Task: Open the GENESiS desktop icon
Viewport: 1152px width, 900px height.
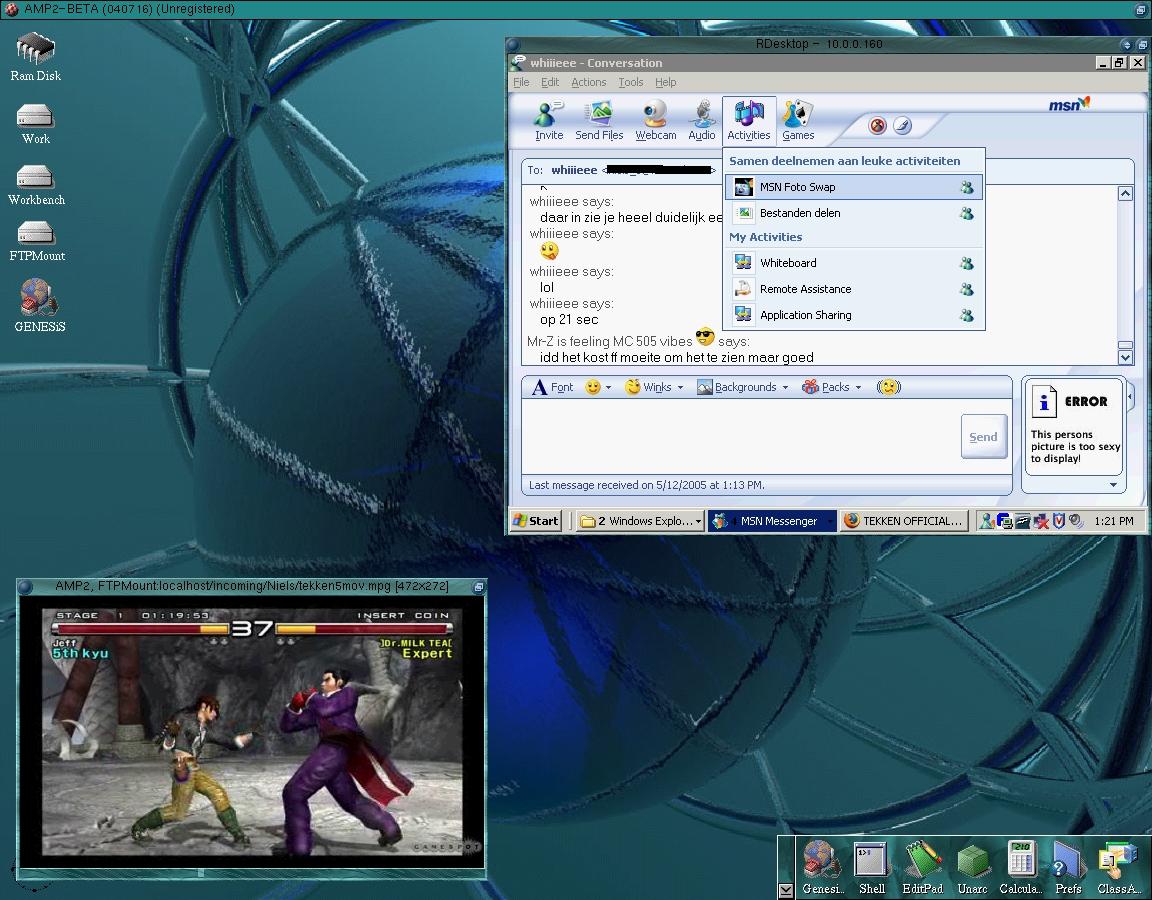Action: (x=39, y=304)
